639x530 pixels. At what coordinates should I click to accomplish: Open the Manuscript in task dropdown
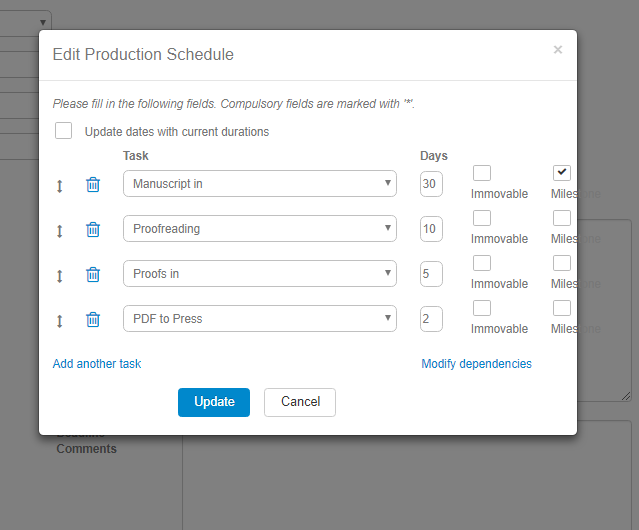click(260, 184)
